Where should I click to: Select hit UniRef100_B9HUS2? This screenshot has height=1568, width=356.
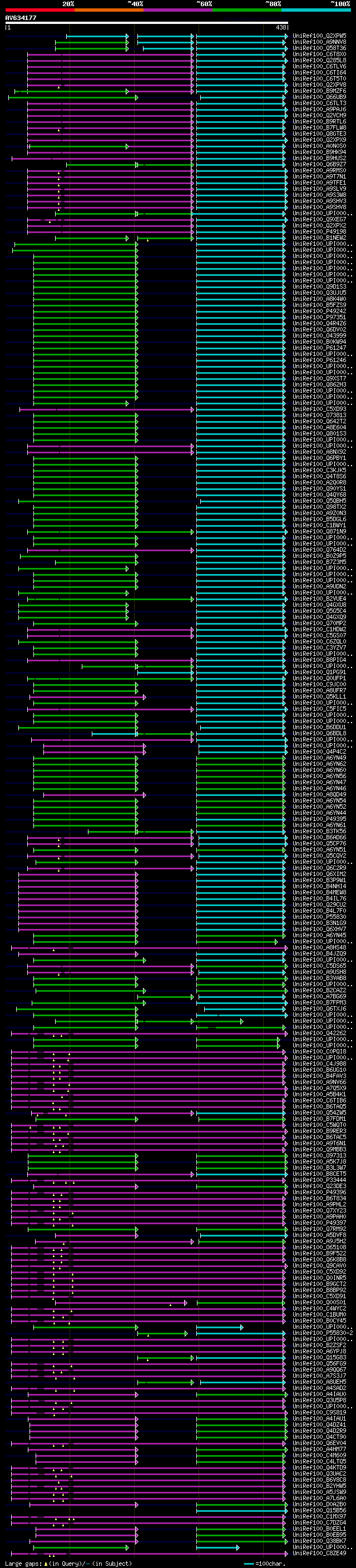coord(319,159)
